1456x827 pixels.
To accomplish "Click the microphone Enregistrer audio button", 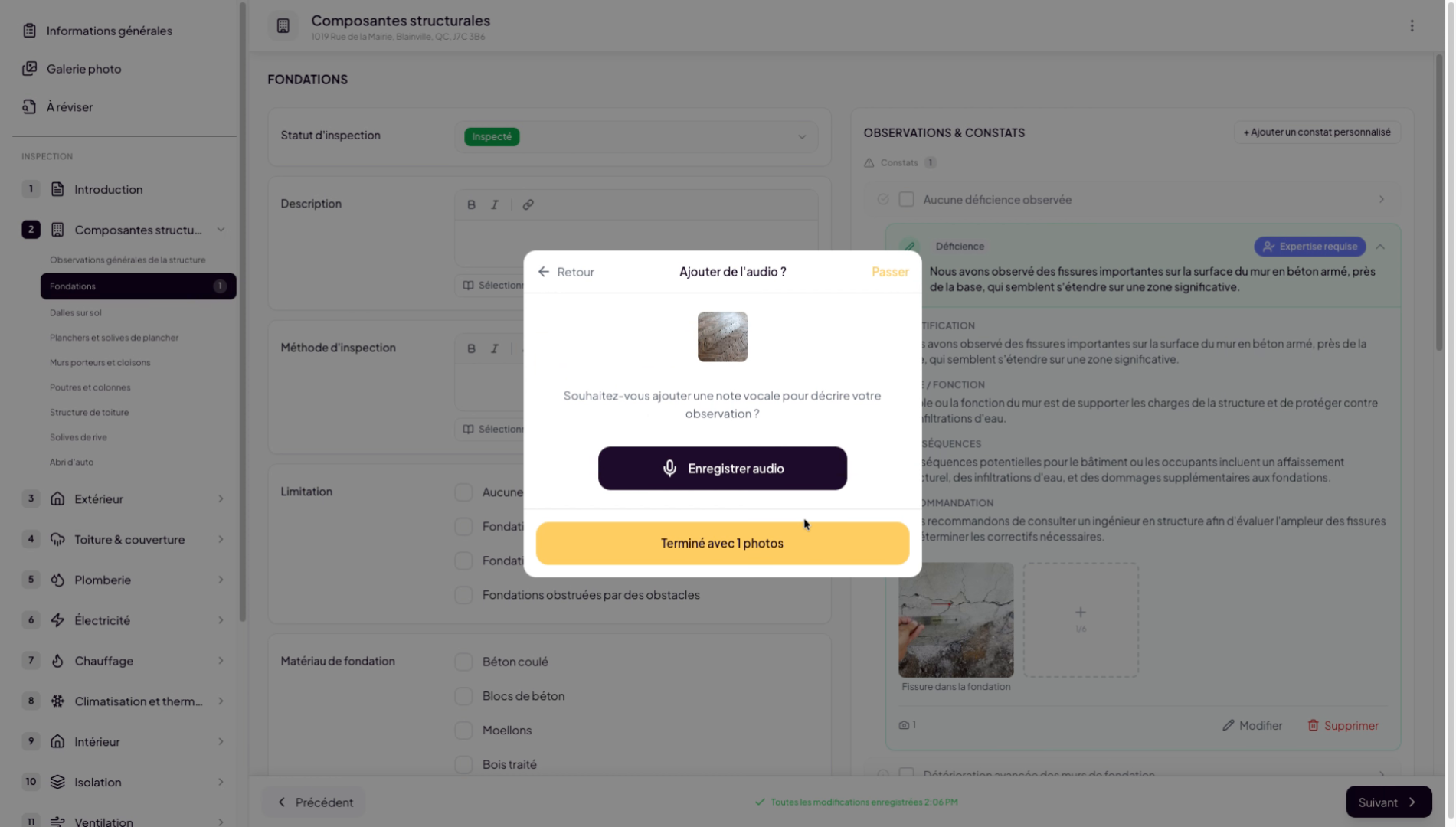I will tap(722, 469).
